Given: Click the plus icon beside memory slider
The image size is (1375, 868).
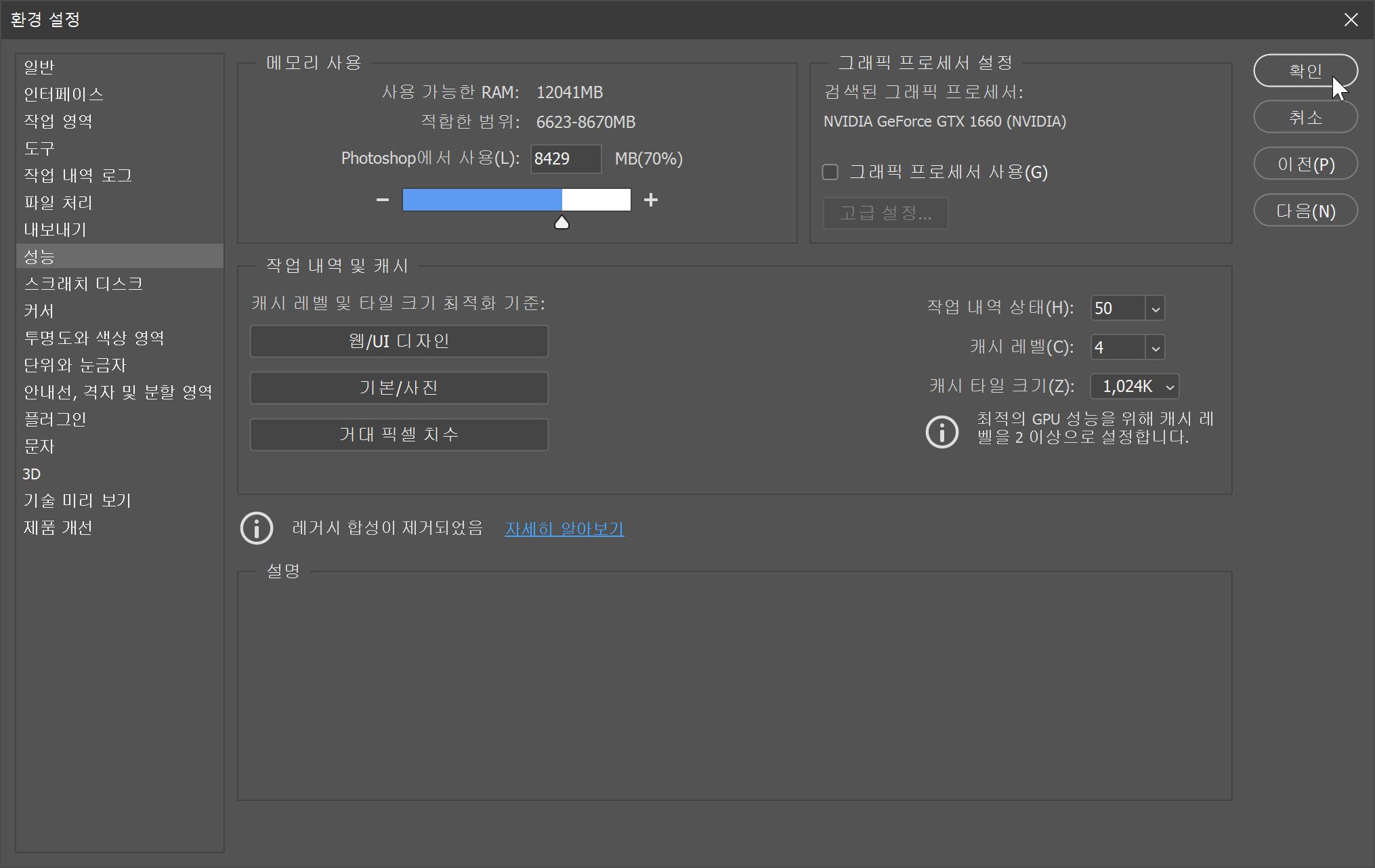Looking at the screenshot, I should [651, 200].
